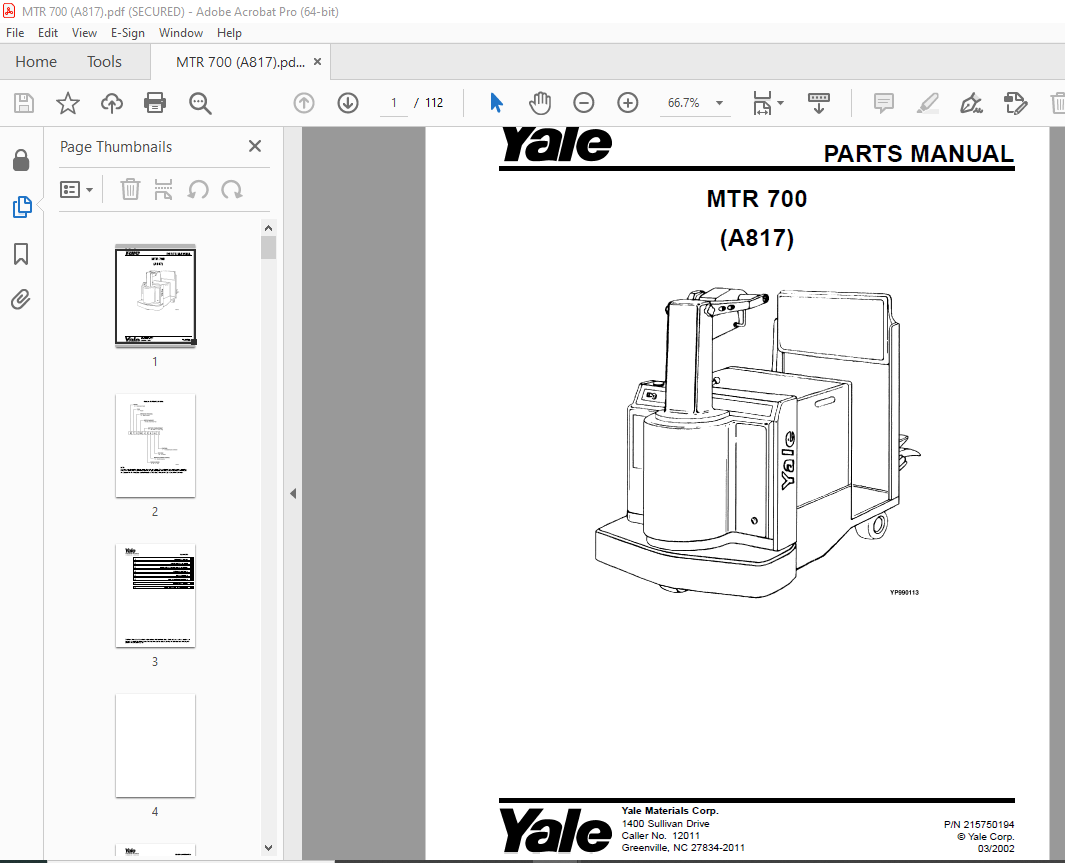
Task: Go to previous page arrow
Action: [304, 103]
